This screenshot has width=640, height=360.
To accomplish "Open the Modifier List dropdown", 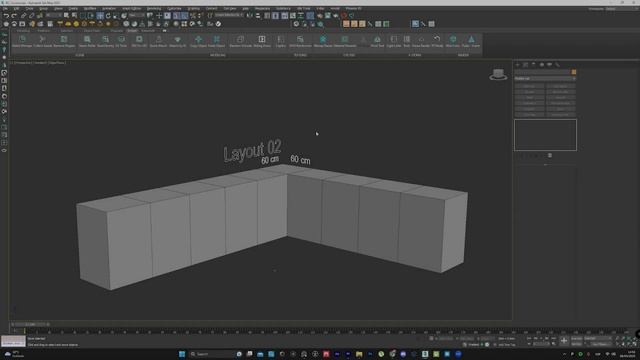I will (545, 78).
